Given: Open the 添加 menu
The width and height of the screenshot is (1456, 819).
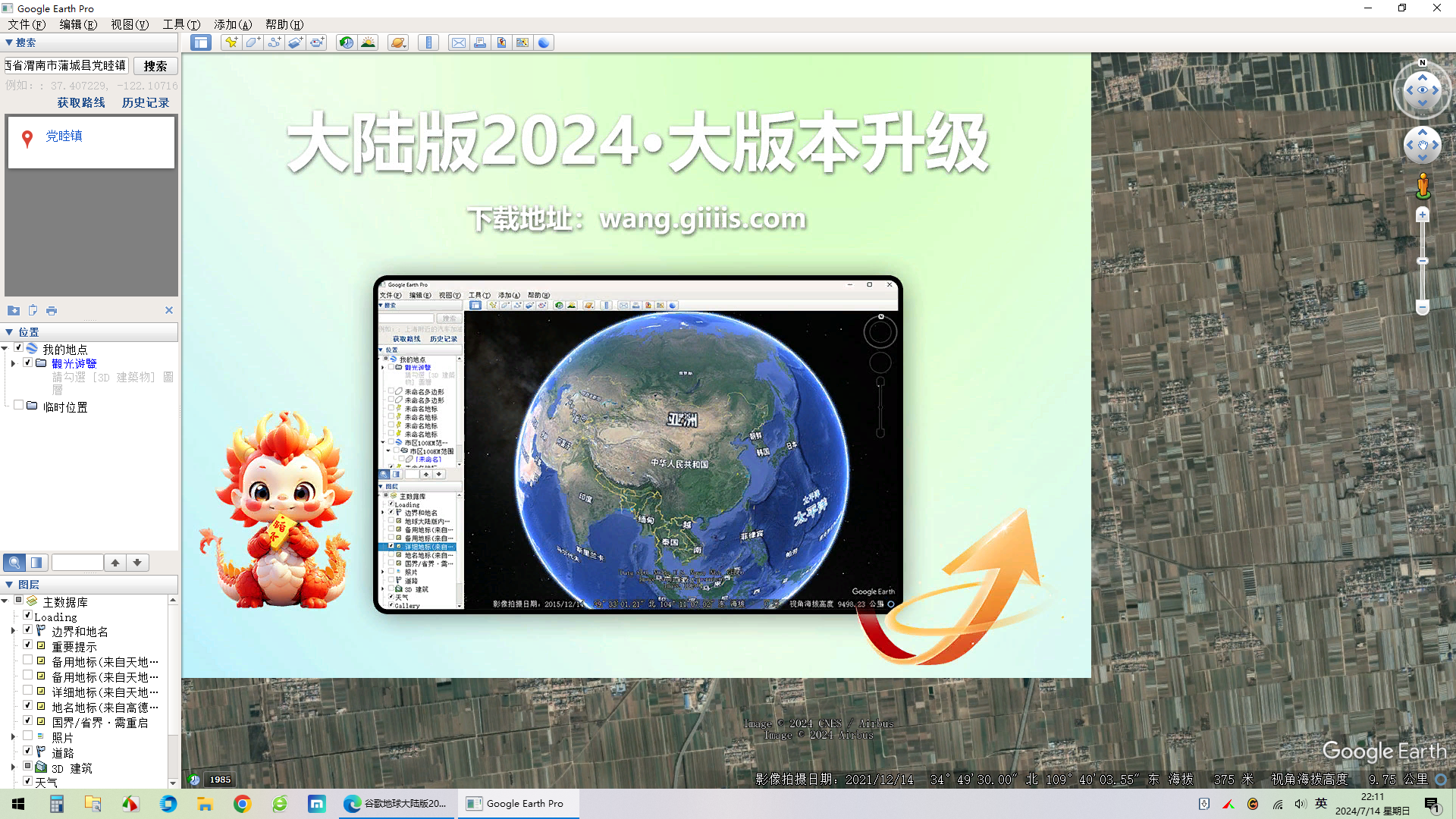Looking at the screenshot, I should tap(233, 24).
